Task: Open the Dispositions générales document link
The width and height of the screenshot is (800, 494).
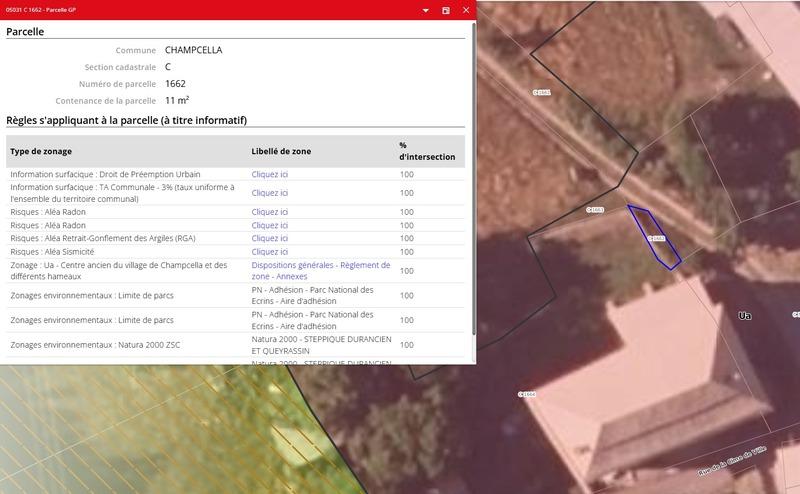Action: 293,265
